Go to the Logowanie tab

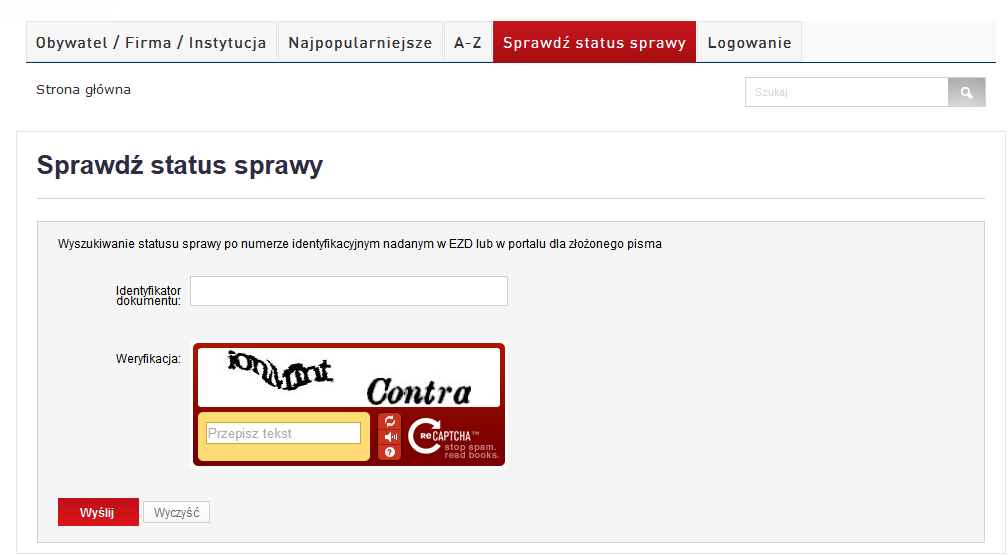749,43
